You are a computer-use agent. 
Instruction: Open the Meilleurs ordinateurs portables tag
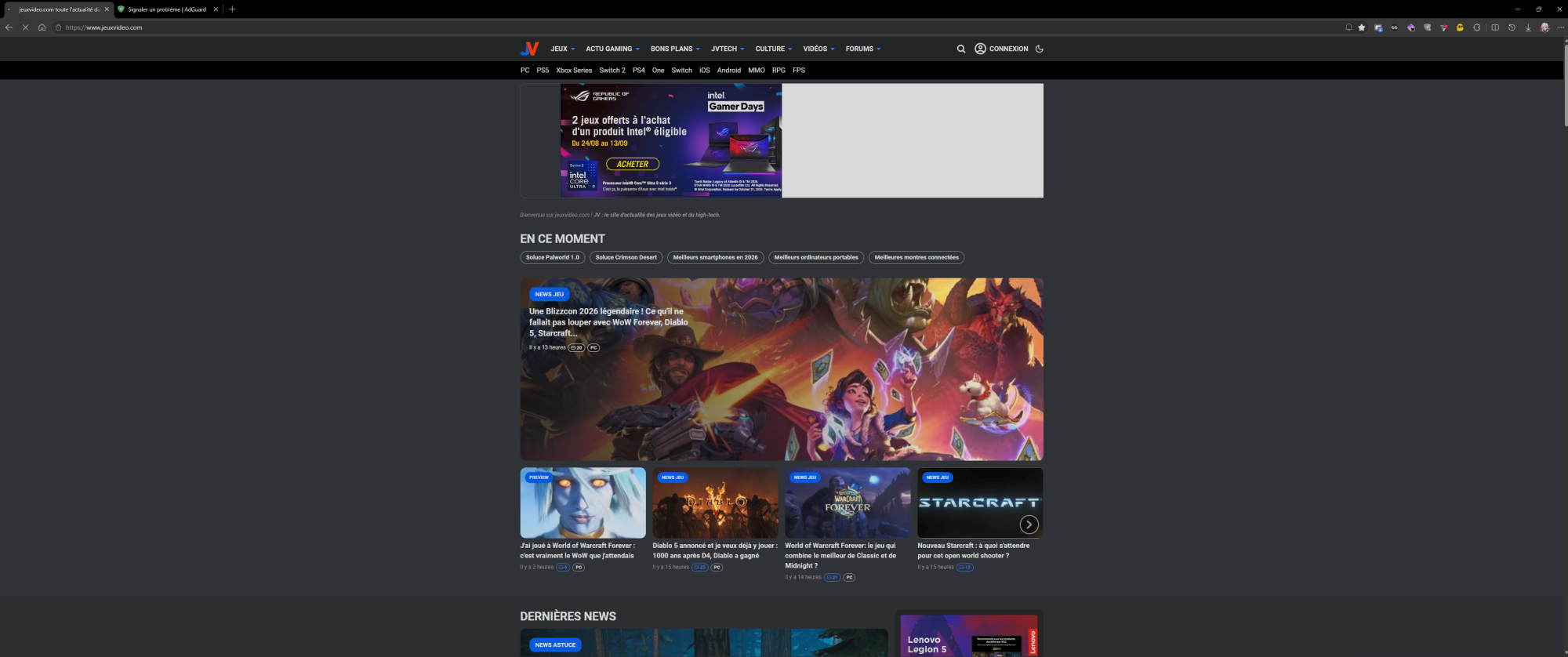(816, 257)
